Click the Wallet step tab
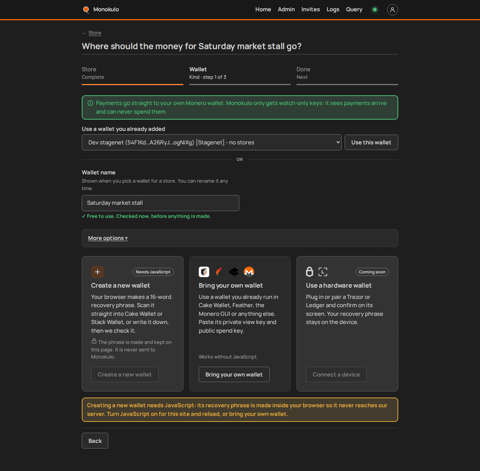Viewport: 480px width, 471px height. tap(240, 75)
